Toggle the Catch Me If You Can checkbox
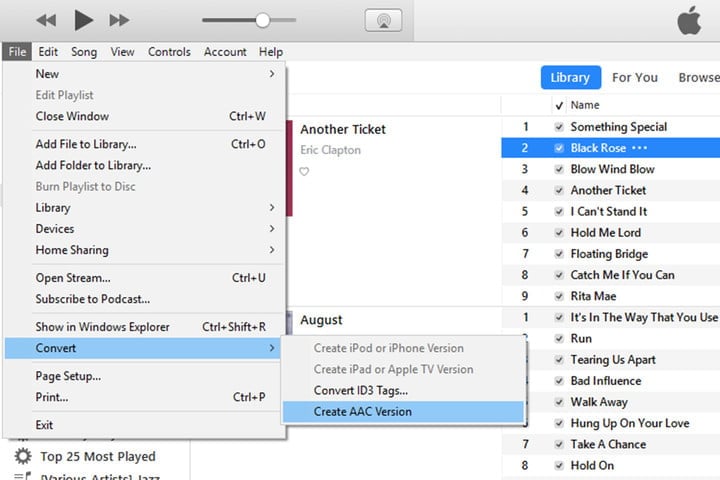720x480 pixels. pos(559,275)
